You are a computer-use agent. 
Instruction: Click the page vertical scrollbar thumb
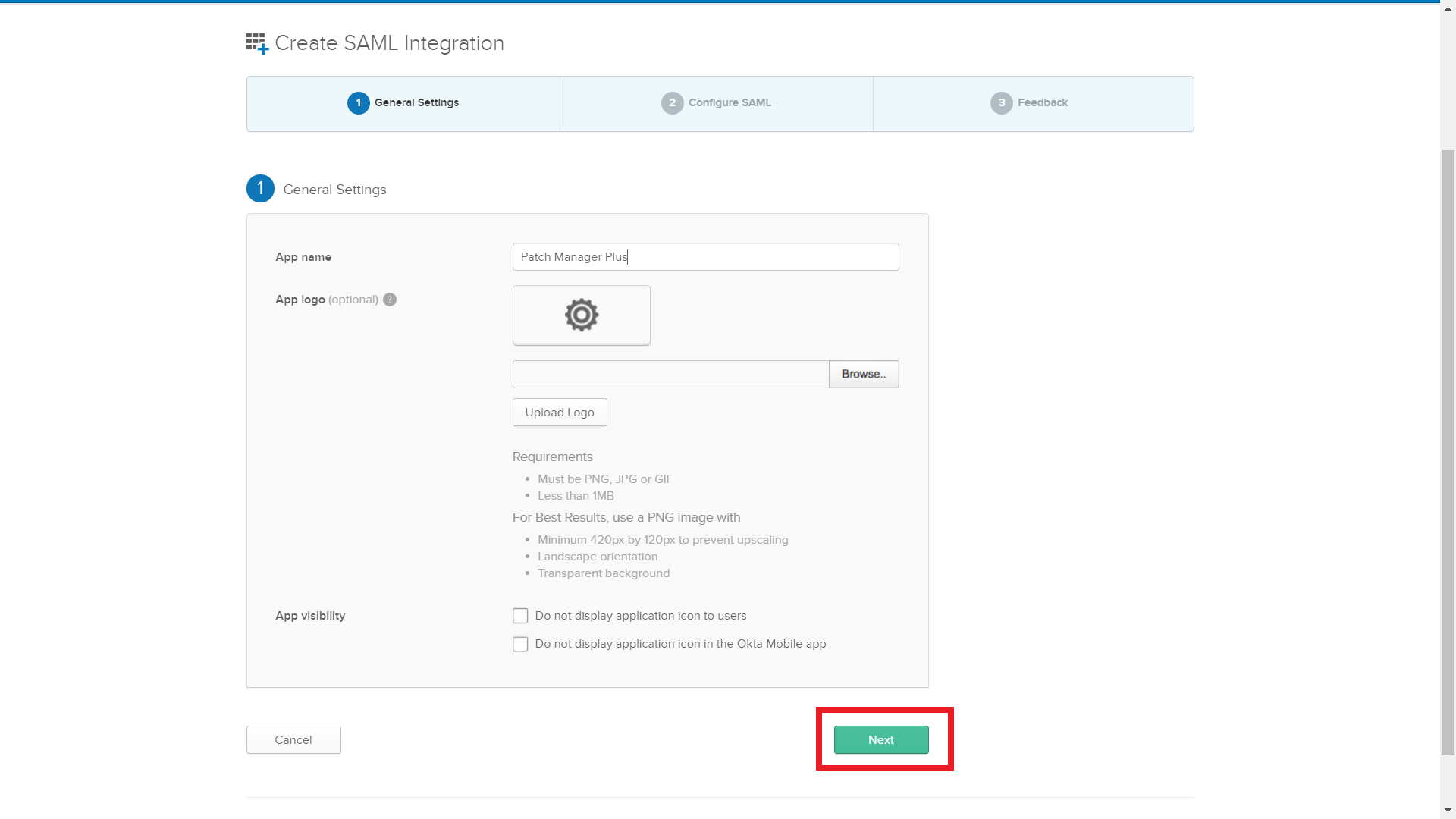(1448, 452)
